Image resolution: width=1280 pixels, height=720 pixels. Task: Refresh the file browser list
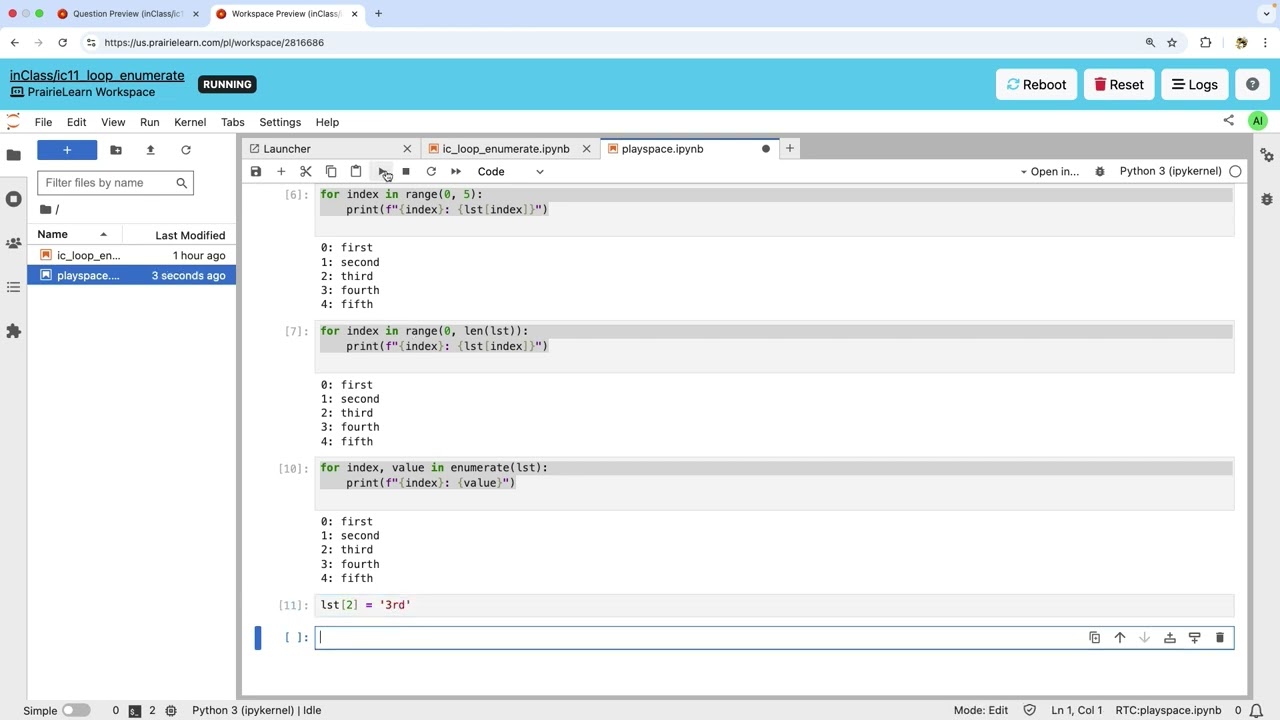(185, 150)
